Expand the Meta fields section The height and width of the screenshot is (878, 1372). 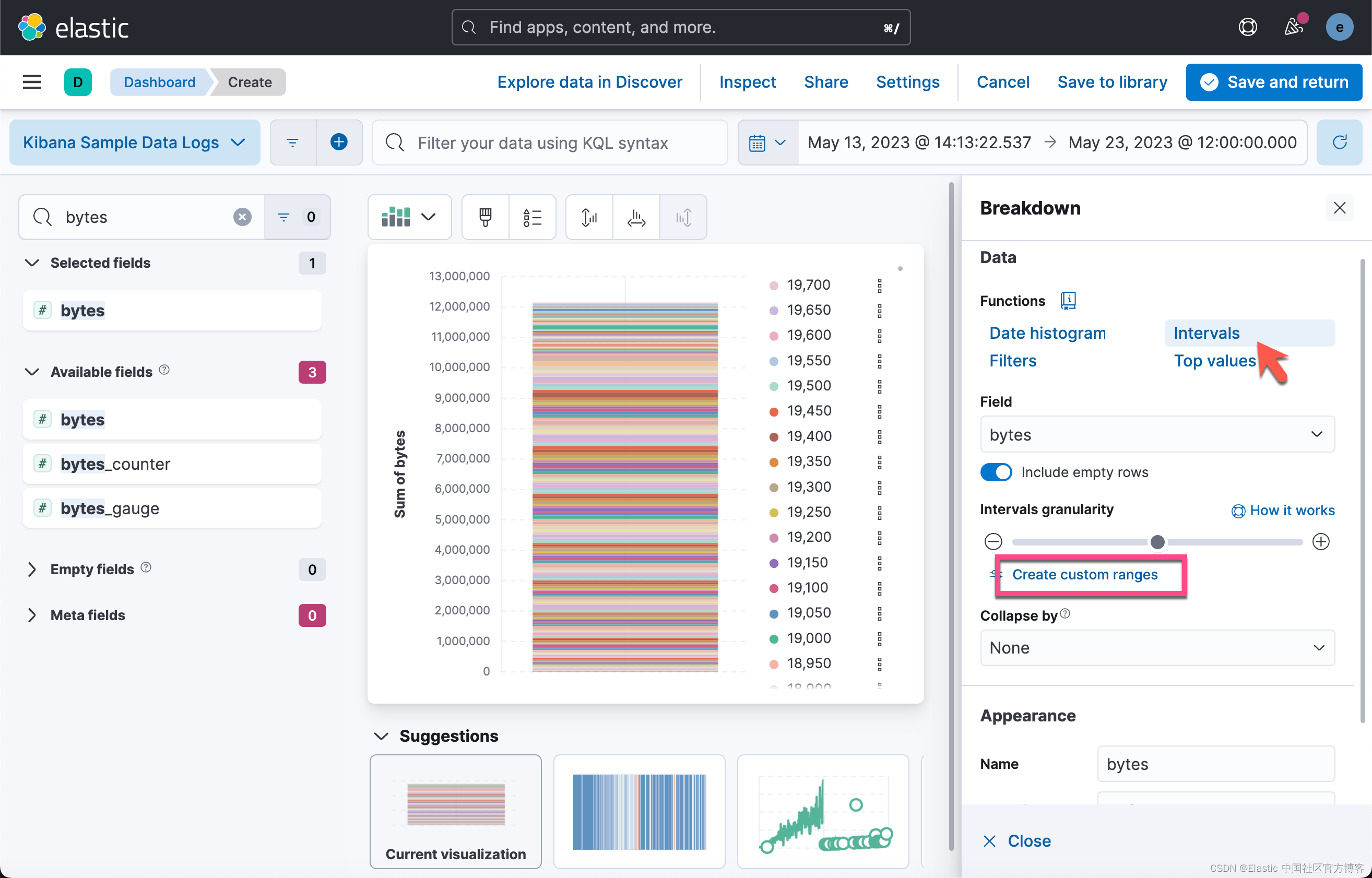(x=32, y=615)
